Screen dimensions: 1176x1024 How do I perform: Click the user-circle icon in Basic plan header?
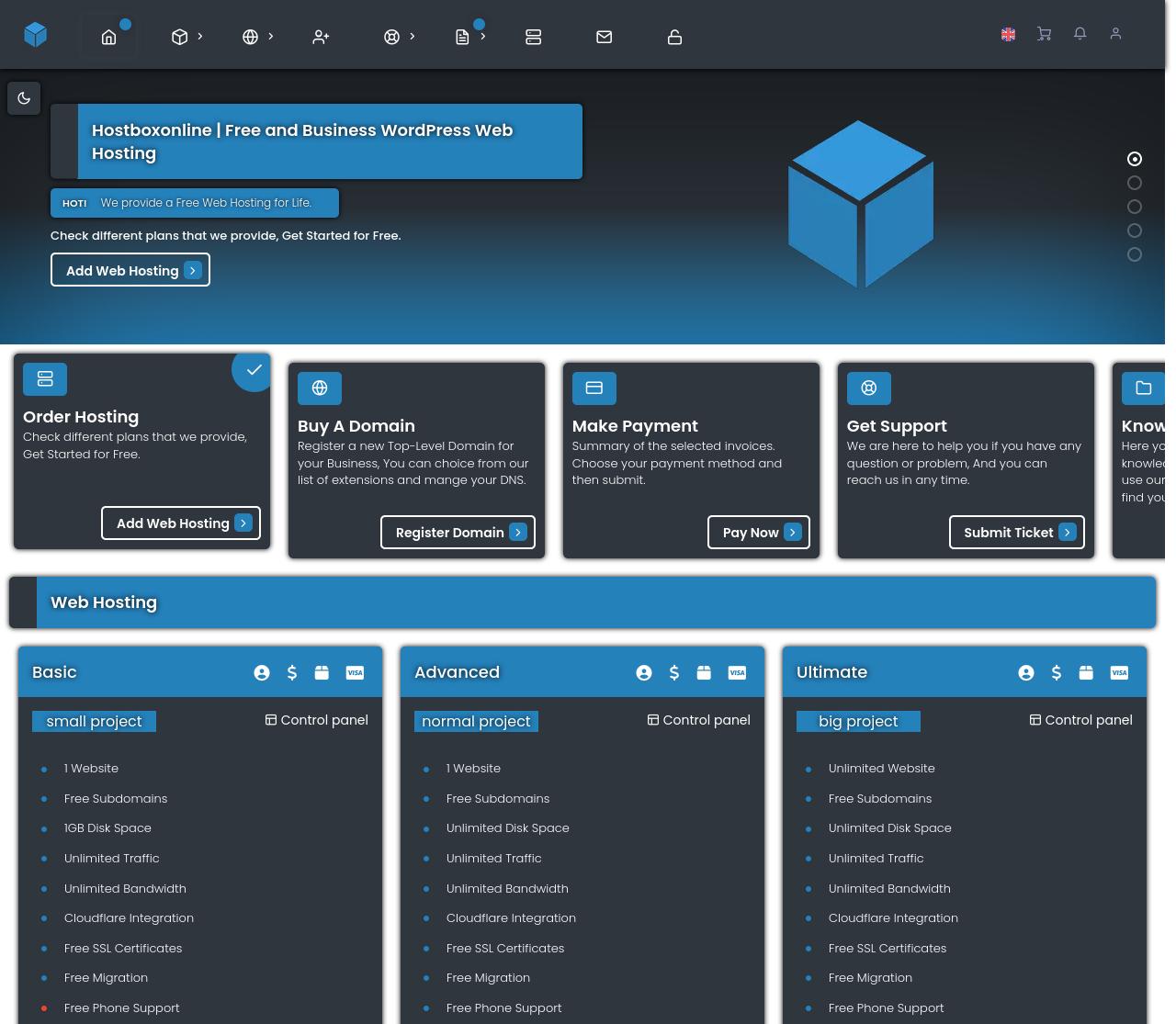(262, 673)
